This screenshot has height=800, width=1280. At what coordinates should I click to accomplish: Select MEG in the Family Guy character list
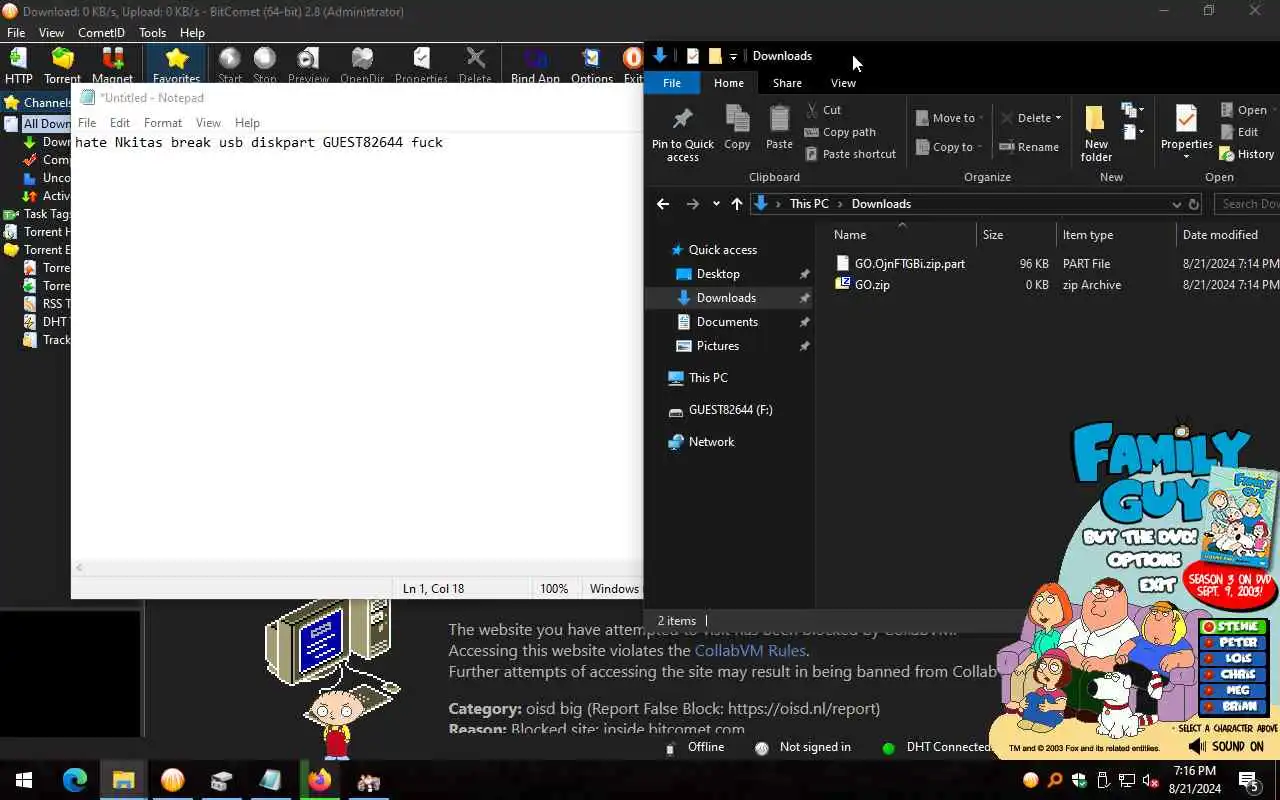pyautogui.click(x=1233, y=691)
